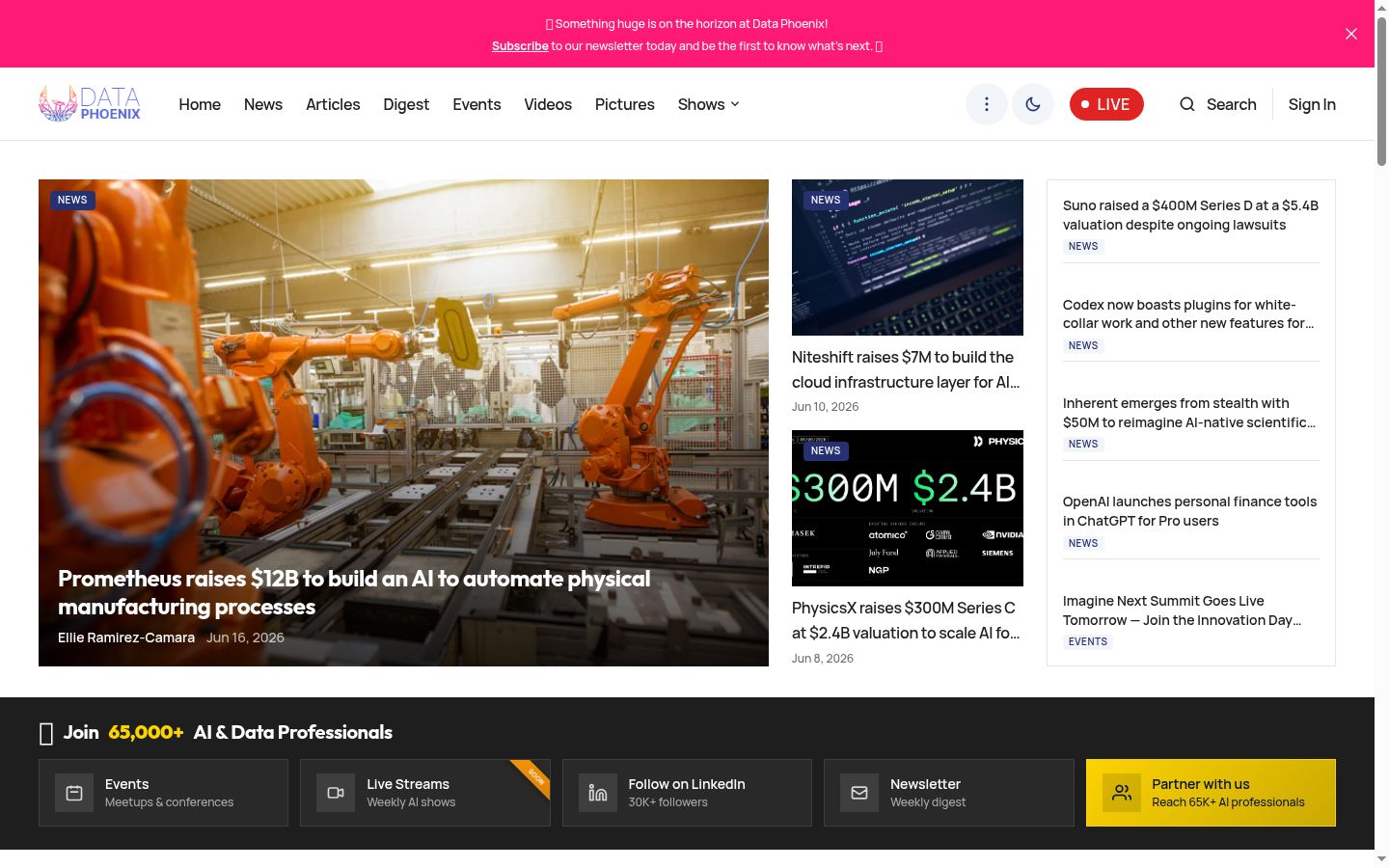This screenshot has height=868, width=1389.
Task: Open the Inherent emerges from stealth story
Action: pyautogui.click(x=1189, y=413)
